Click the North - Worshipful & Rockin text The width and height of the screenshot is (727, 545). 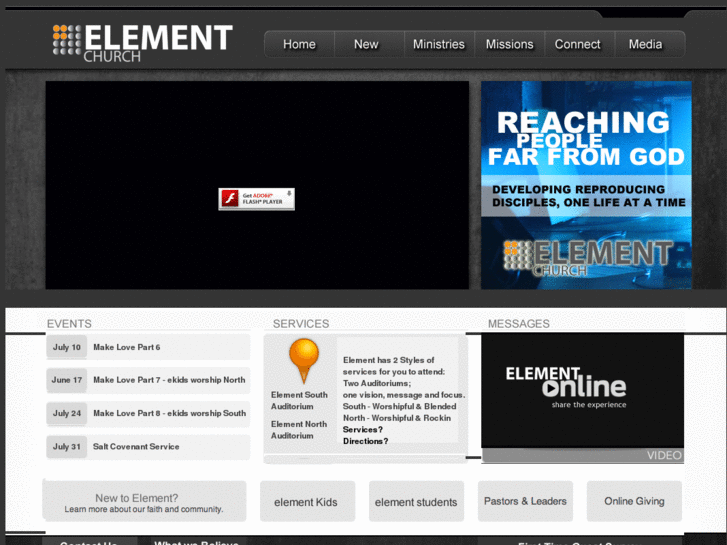pos(396,418)
